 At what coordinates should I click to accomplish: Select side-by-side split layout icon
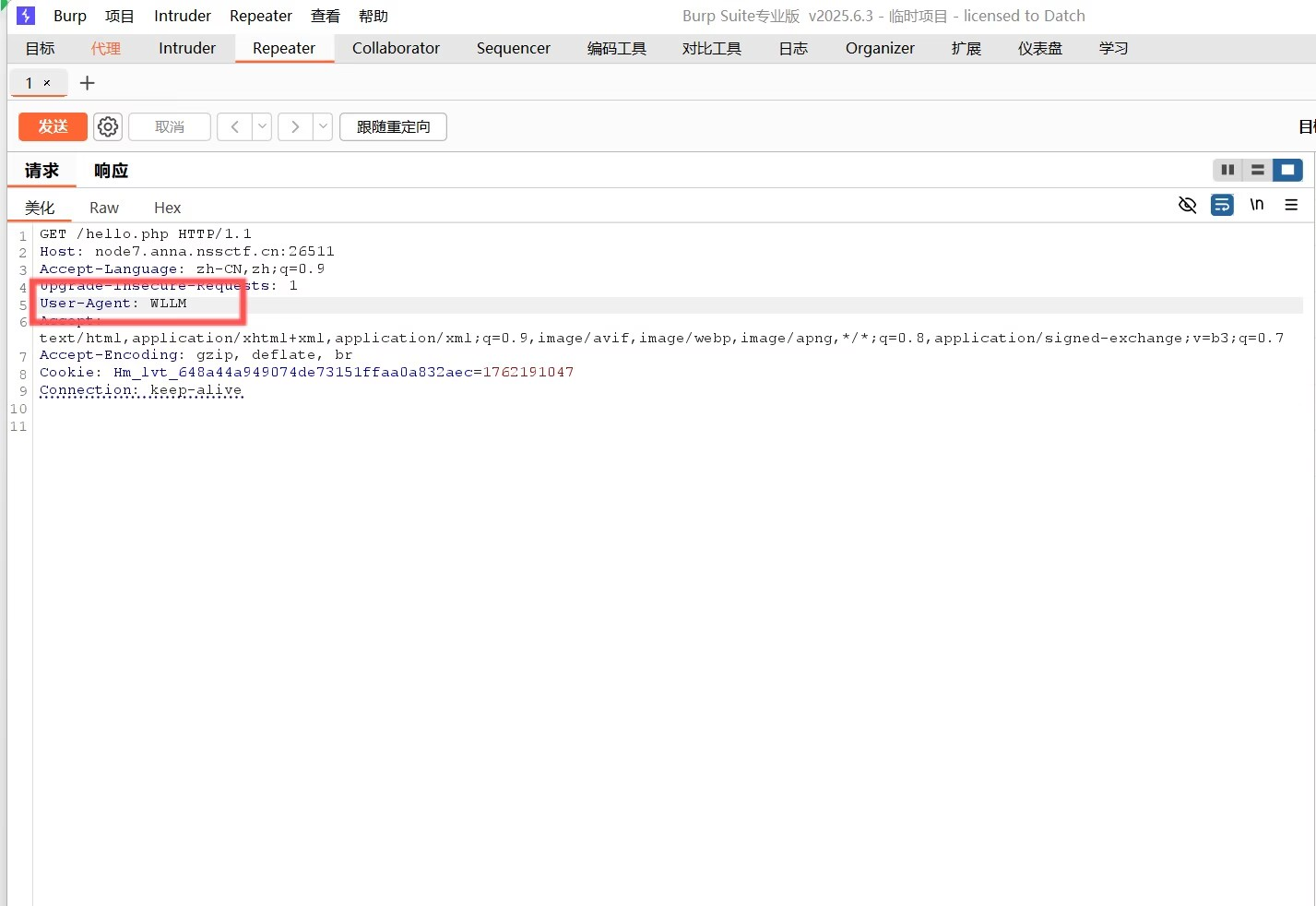1227,170
